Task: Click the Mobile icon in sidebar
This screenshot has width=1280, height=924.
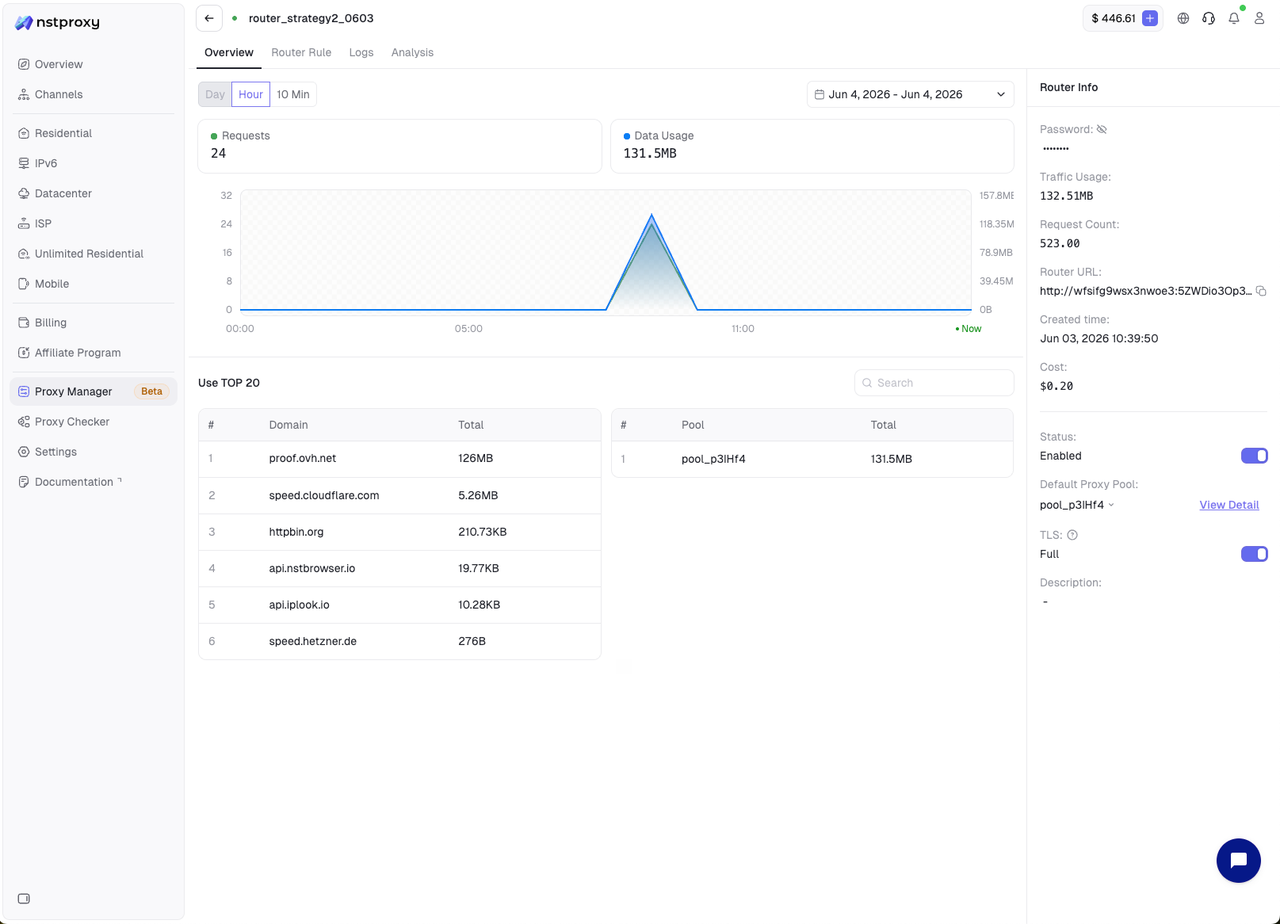Action: pos(24,284)
